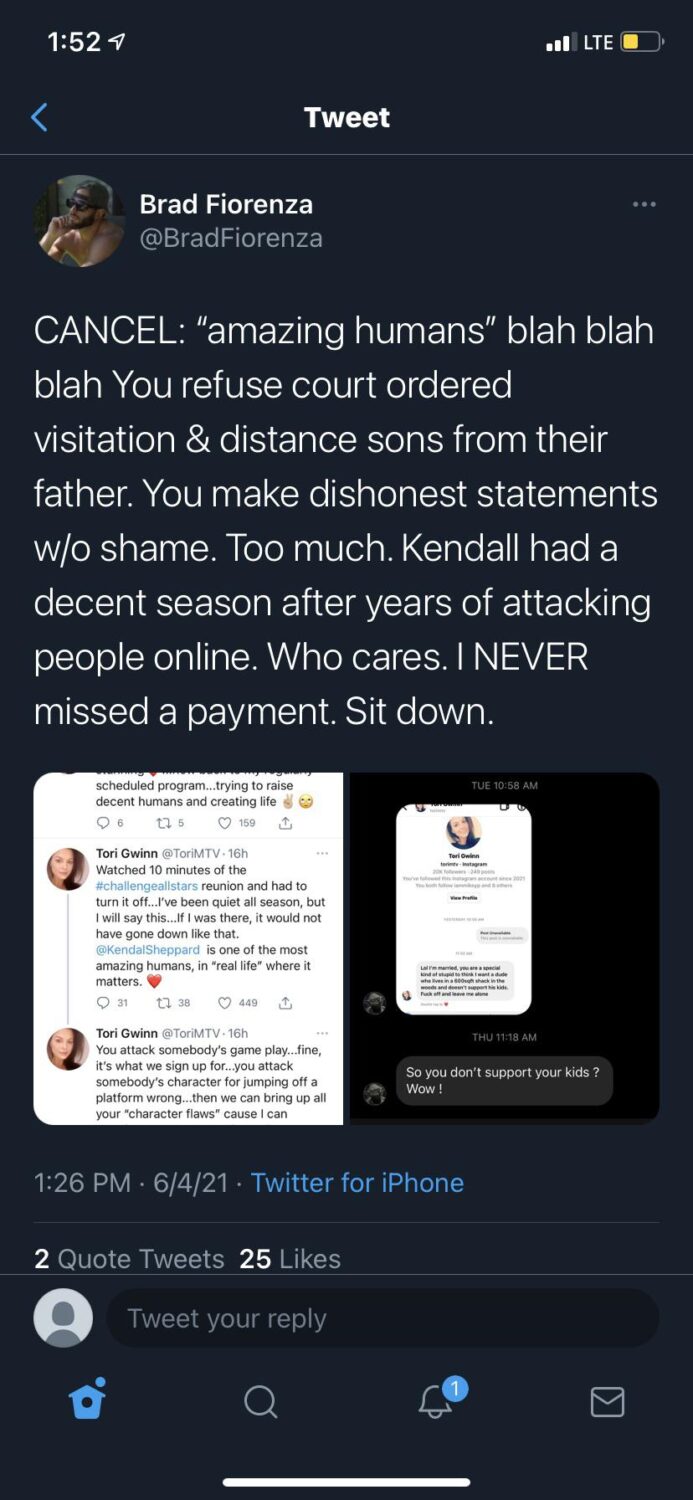View the 2 Quote Tweets
693x1500 pixels.
point(129,1259)
